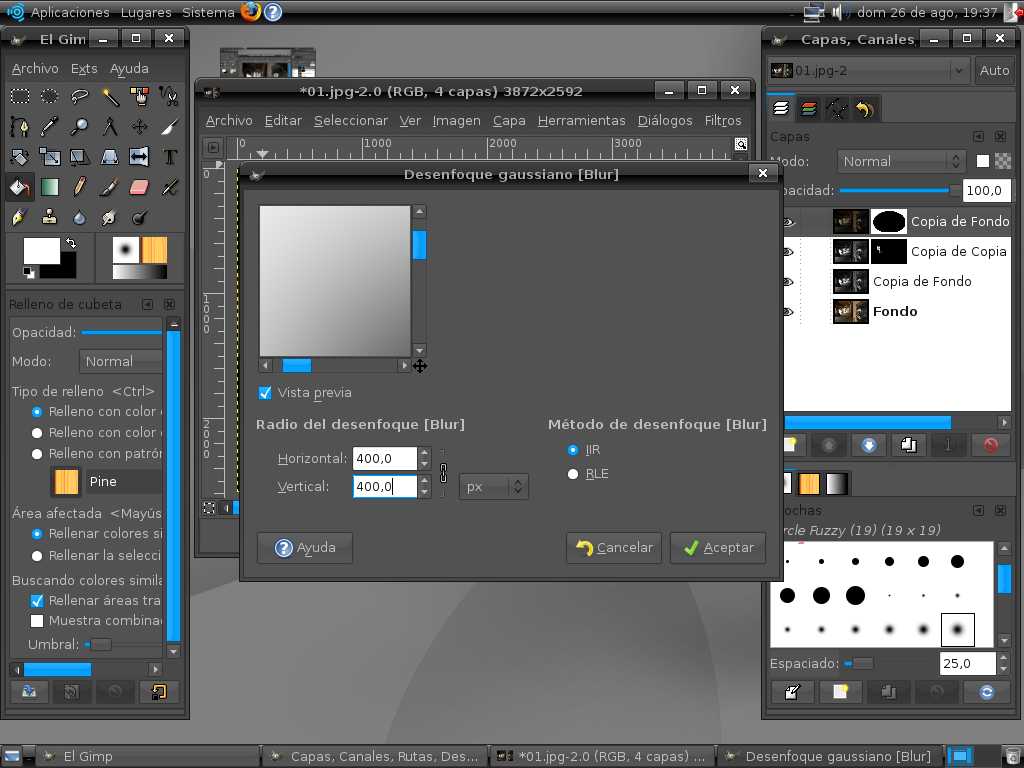Choose the Free Select lasso tool

pos(80,97)
